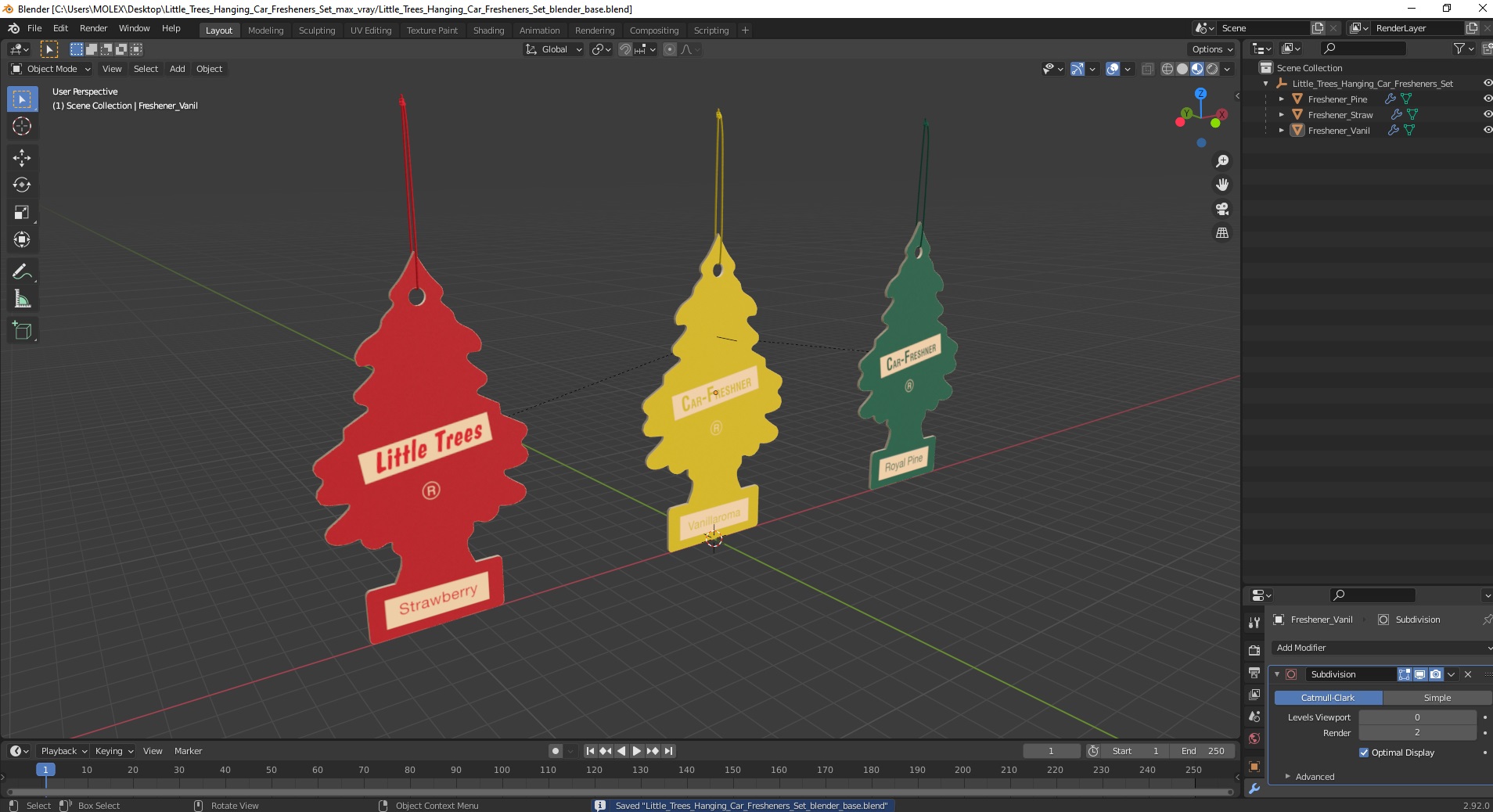Image resolution: width=1493 pixels, height=812 pixels.
Task: Select wireframe viewport shading
Action: (x=1167, y=69)
